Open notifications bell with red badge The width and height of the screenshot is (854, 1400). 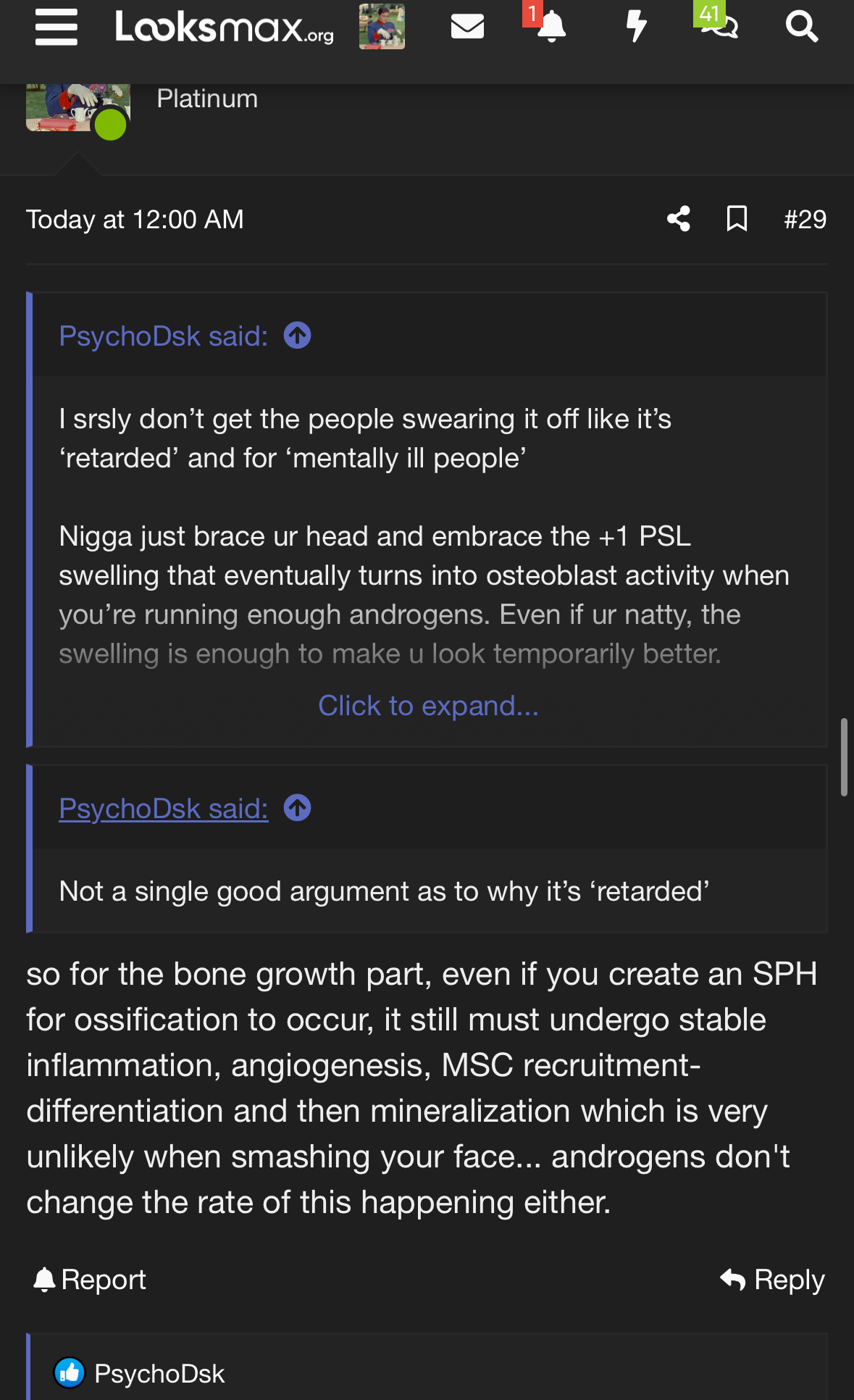[551, 27]
